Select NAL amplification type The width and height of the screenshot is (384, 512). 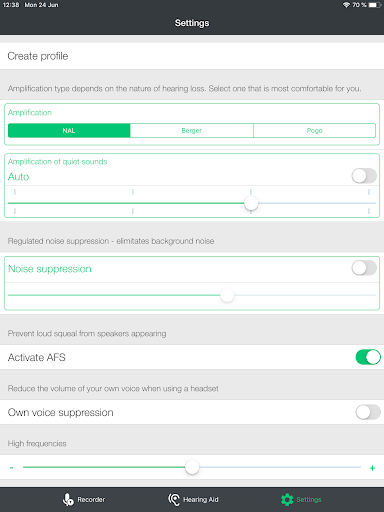coord(69,130)
